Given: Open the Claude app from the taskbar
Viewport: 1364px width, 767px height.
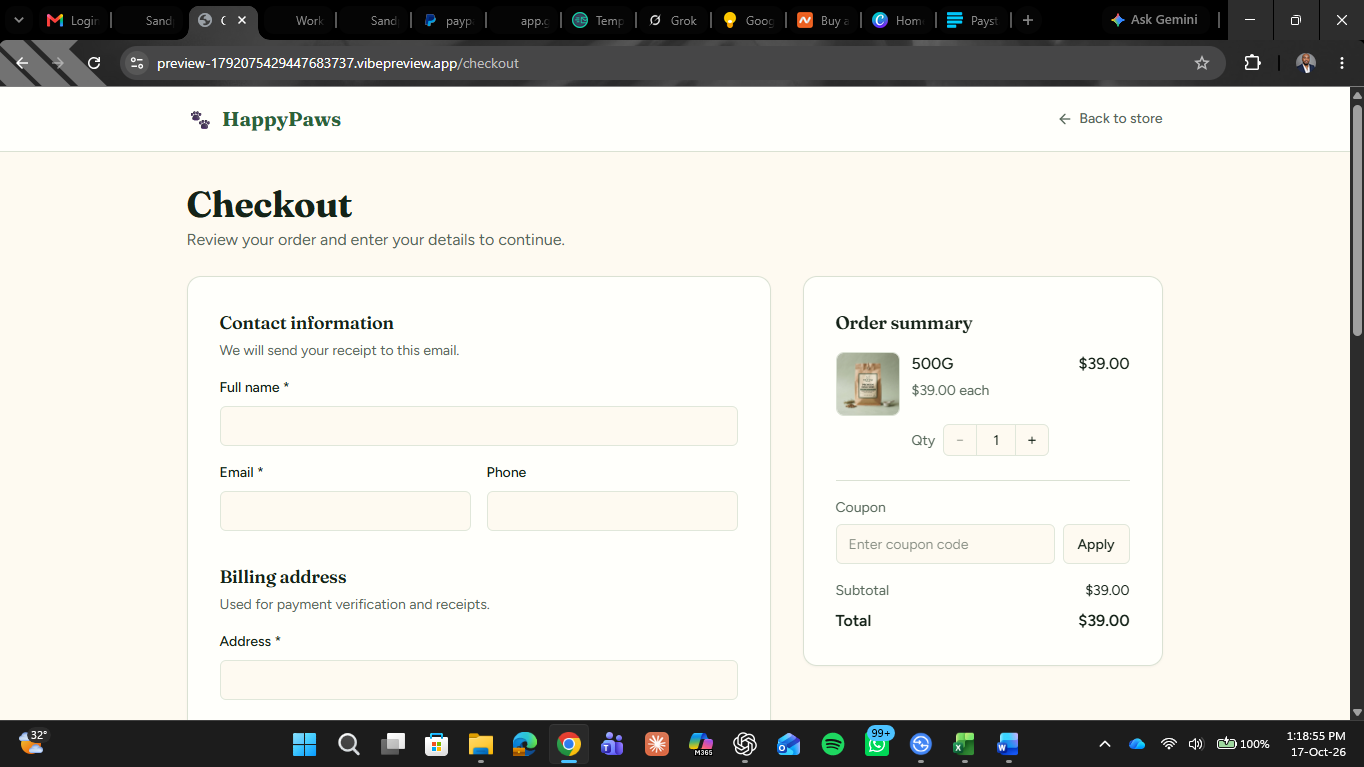Looking at the screenshot, I should click(x=657, y=744).
